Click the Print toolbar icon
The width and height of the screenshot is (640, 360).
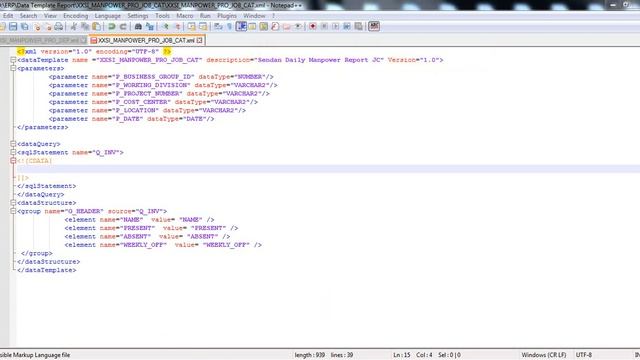[58, 27]
